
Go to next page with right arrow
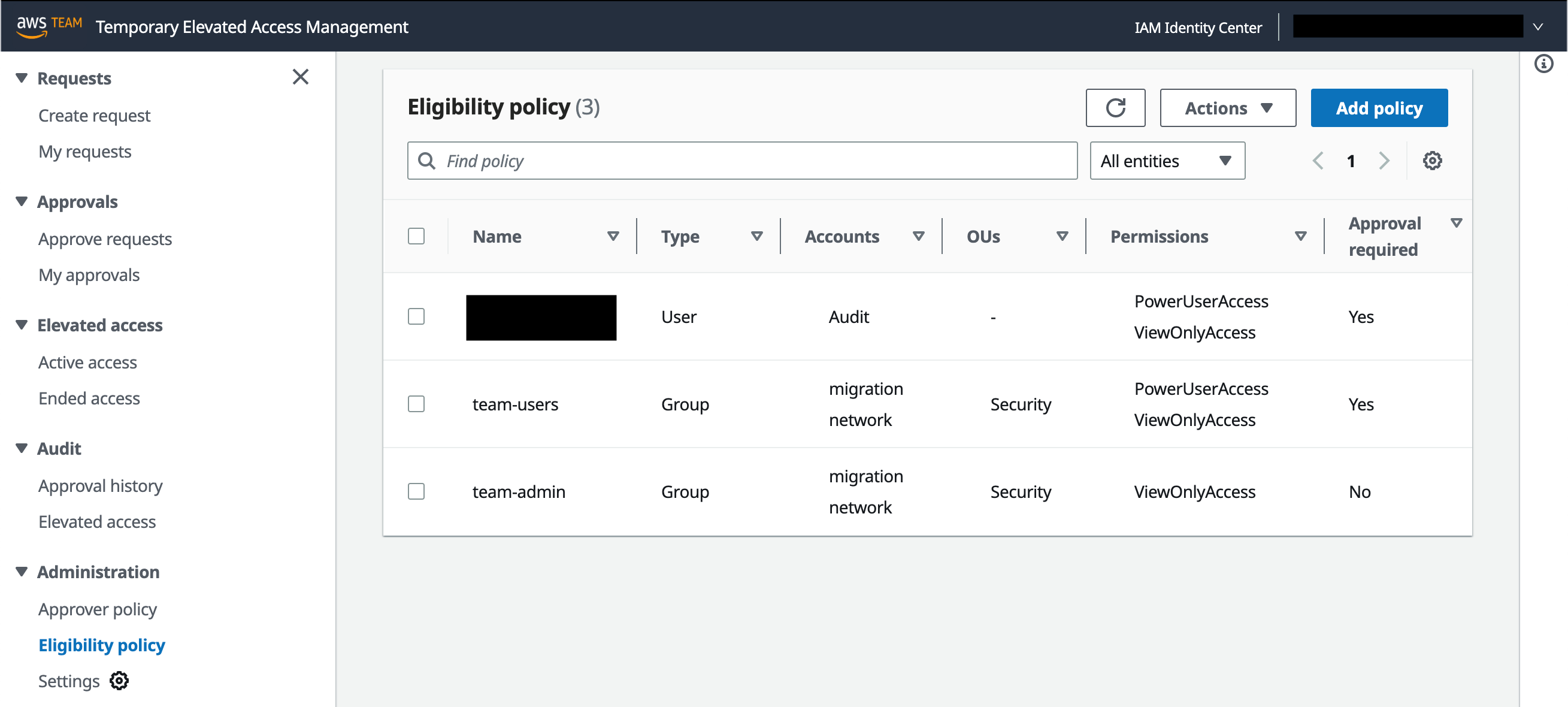1384,160
